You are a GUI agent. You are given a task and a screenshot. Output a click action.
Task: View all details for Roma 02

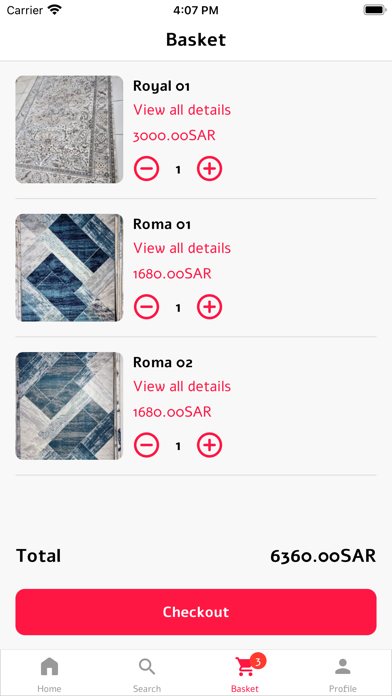pos(182,386)
